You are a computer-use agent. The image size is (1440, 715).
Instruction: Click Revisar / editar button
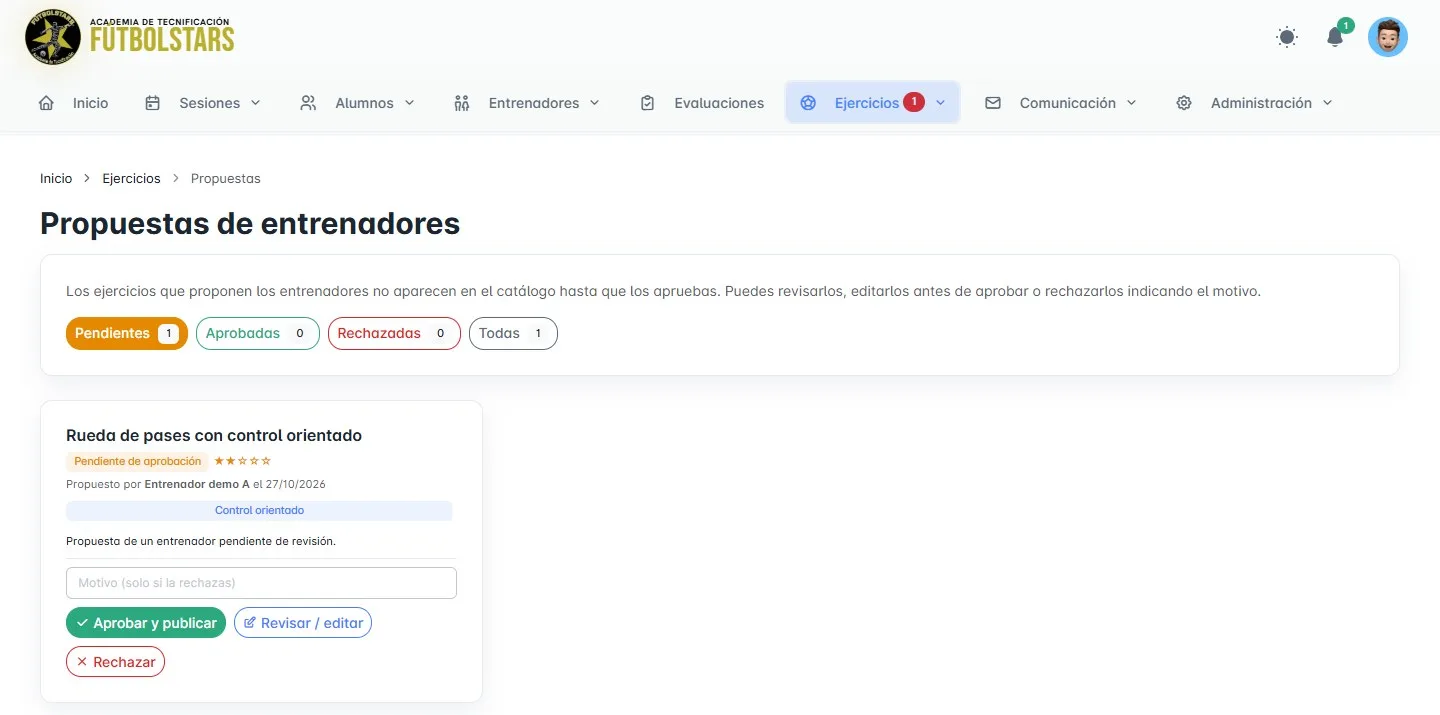(303, 623)
